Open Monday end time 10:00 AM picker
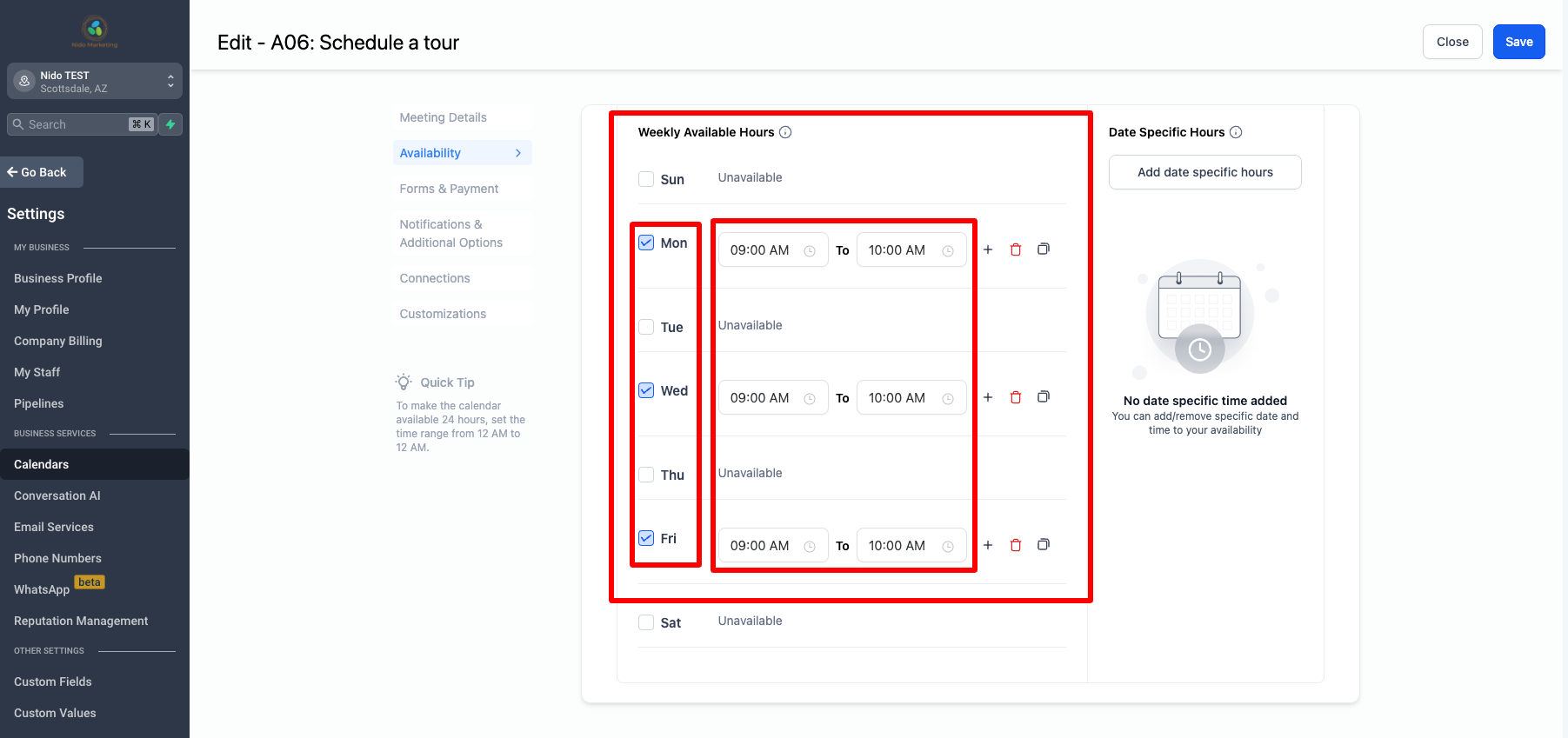1568x738 pixels. coord(911,250)
